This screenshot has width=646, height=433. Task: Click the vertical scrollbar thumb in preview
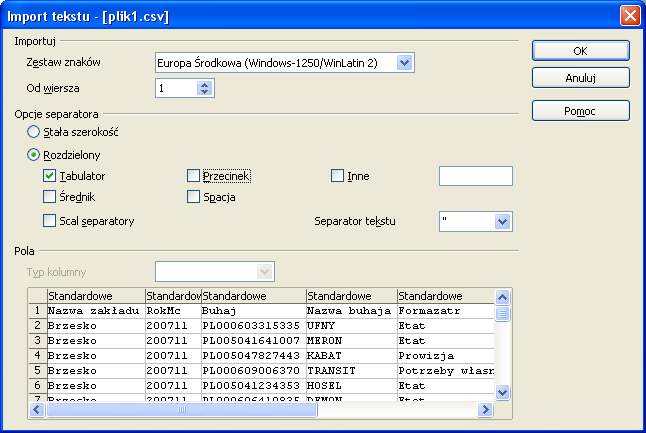click(x=503, y=314)
